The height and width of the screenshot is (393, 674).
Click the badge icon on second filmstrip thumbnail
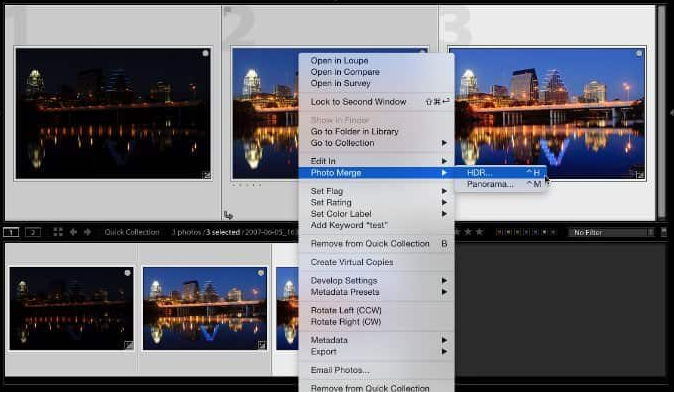click(x=261, y=345)
